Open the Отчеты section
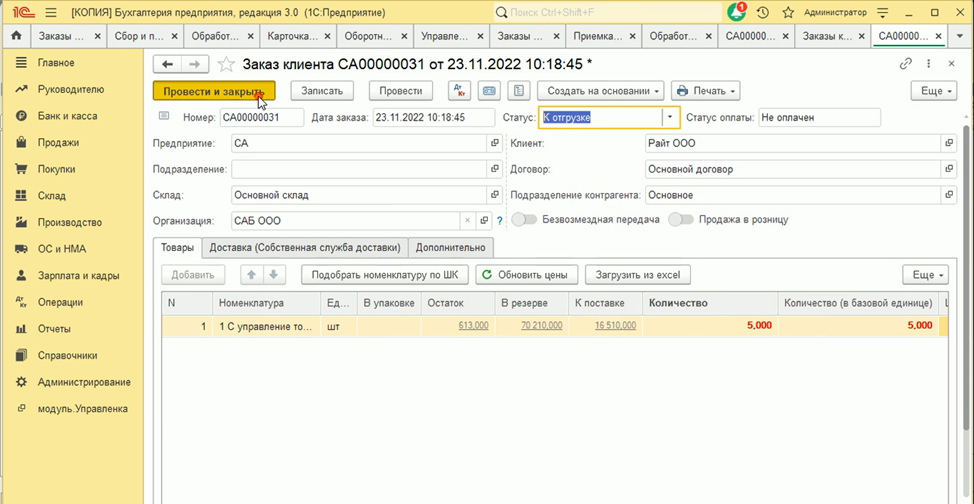 [54, 329]
